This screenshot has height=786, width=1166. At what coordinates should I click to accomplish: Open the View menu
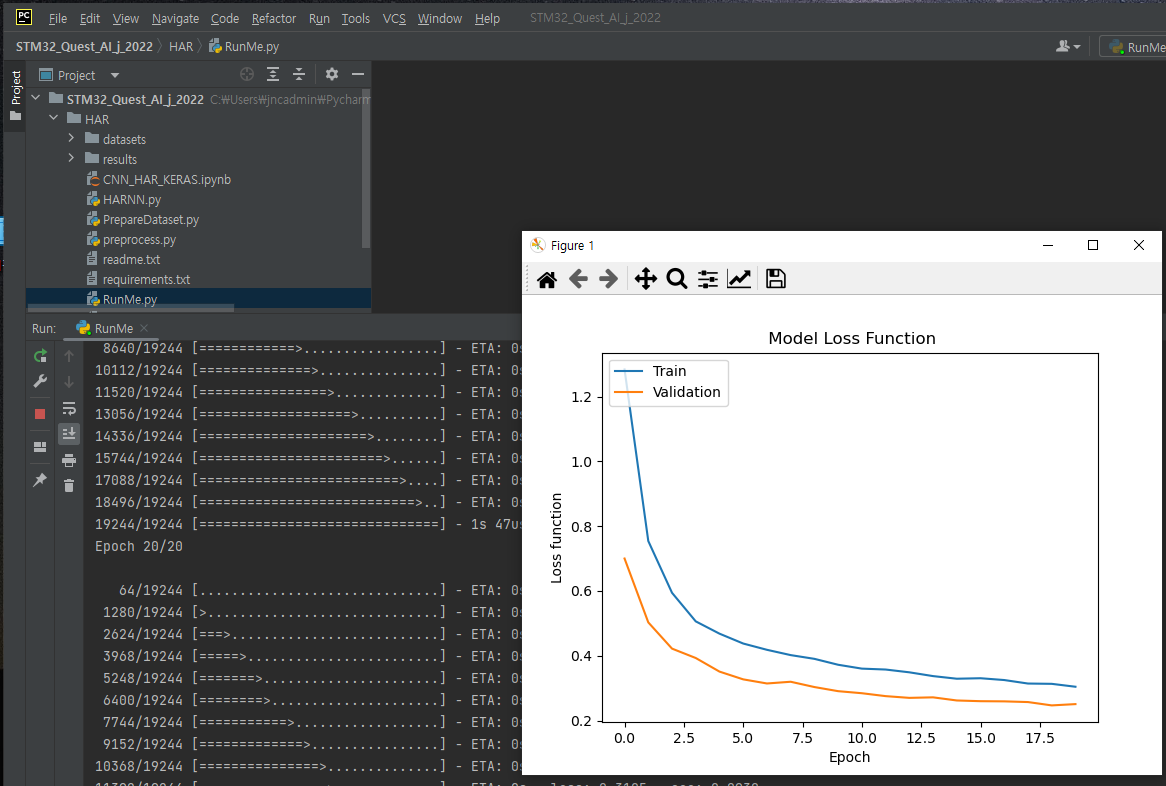pos(126,19)
